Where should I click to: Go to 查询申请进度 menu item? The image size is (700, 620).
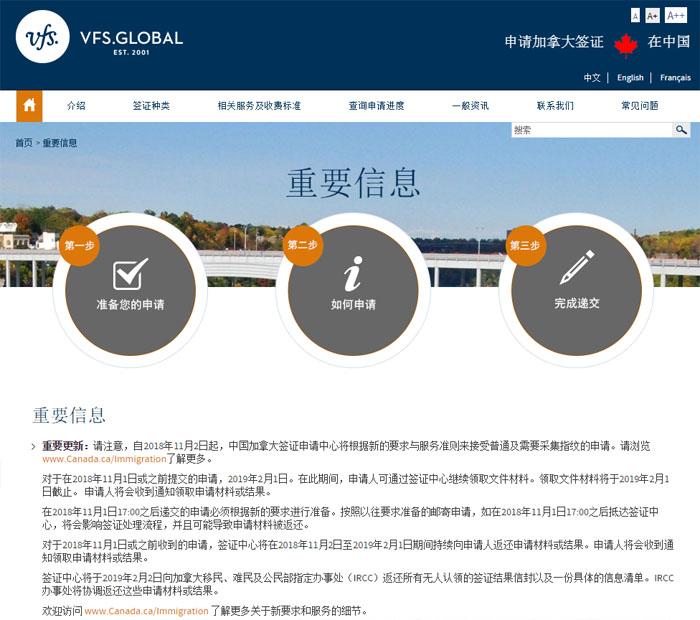[376, 106]
